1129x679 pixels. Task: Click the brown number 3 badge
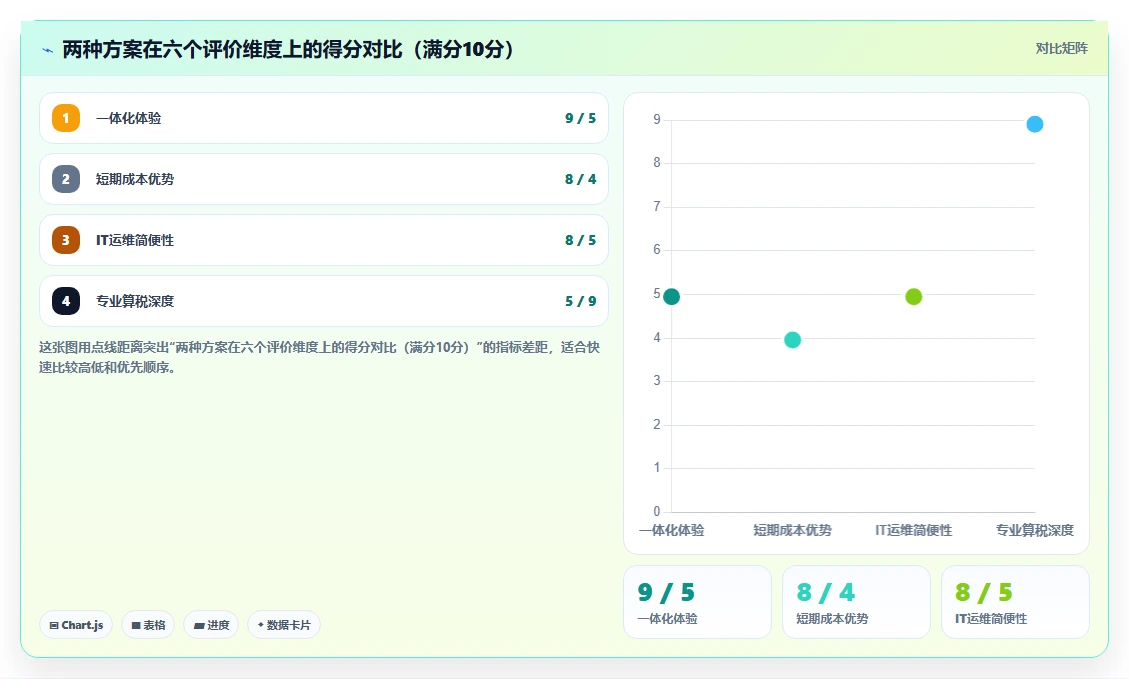[66, 240]
